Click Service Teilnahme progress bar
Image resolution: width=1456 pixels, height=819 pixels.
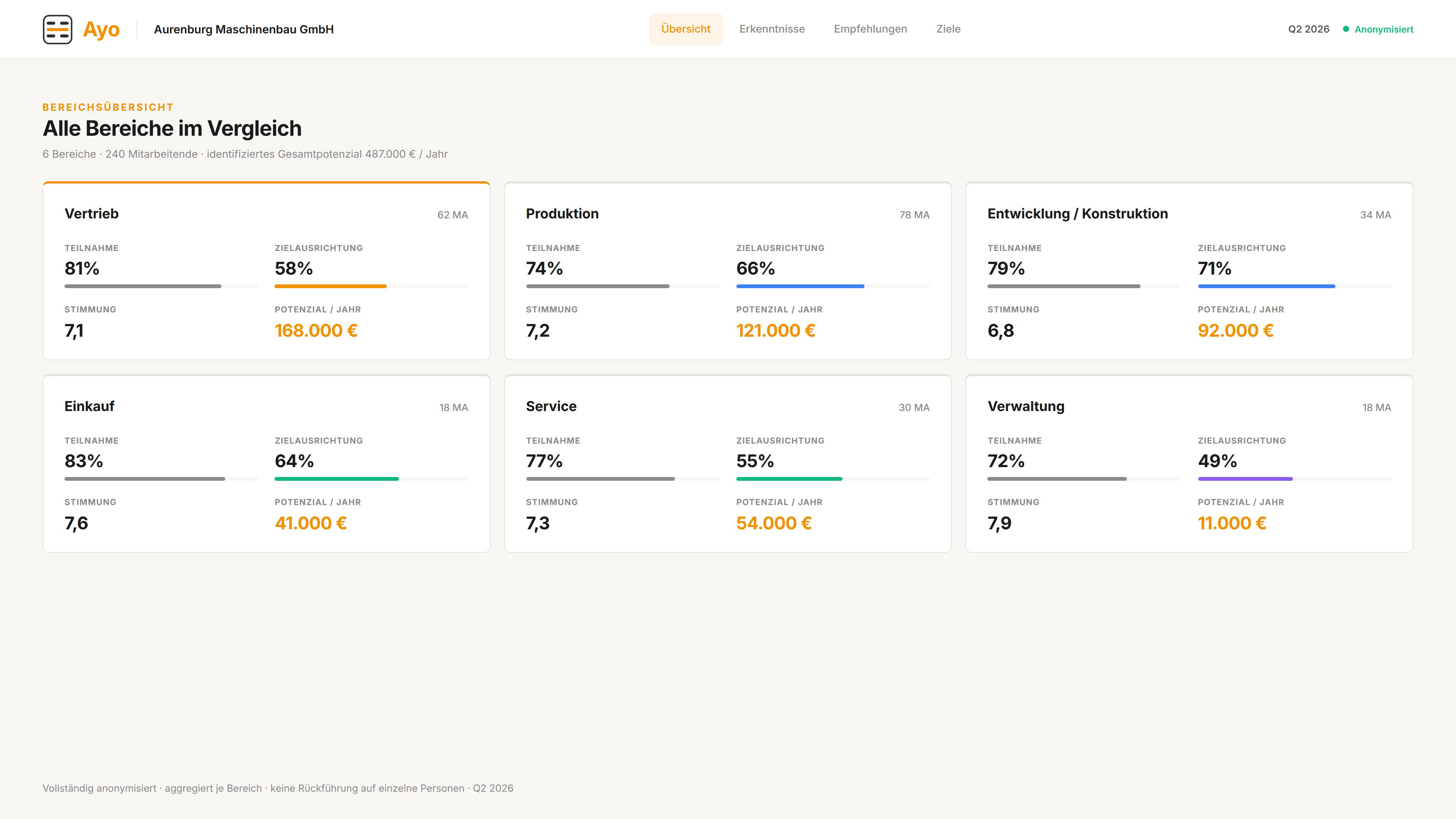coord(622,479)
